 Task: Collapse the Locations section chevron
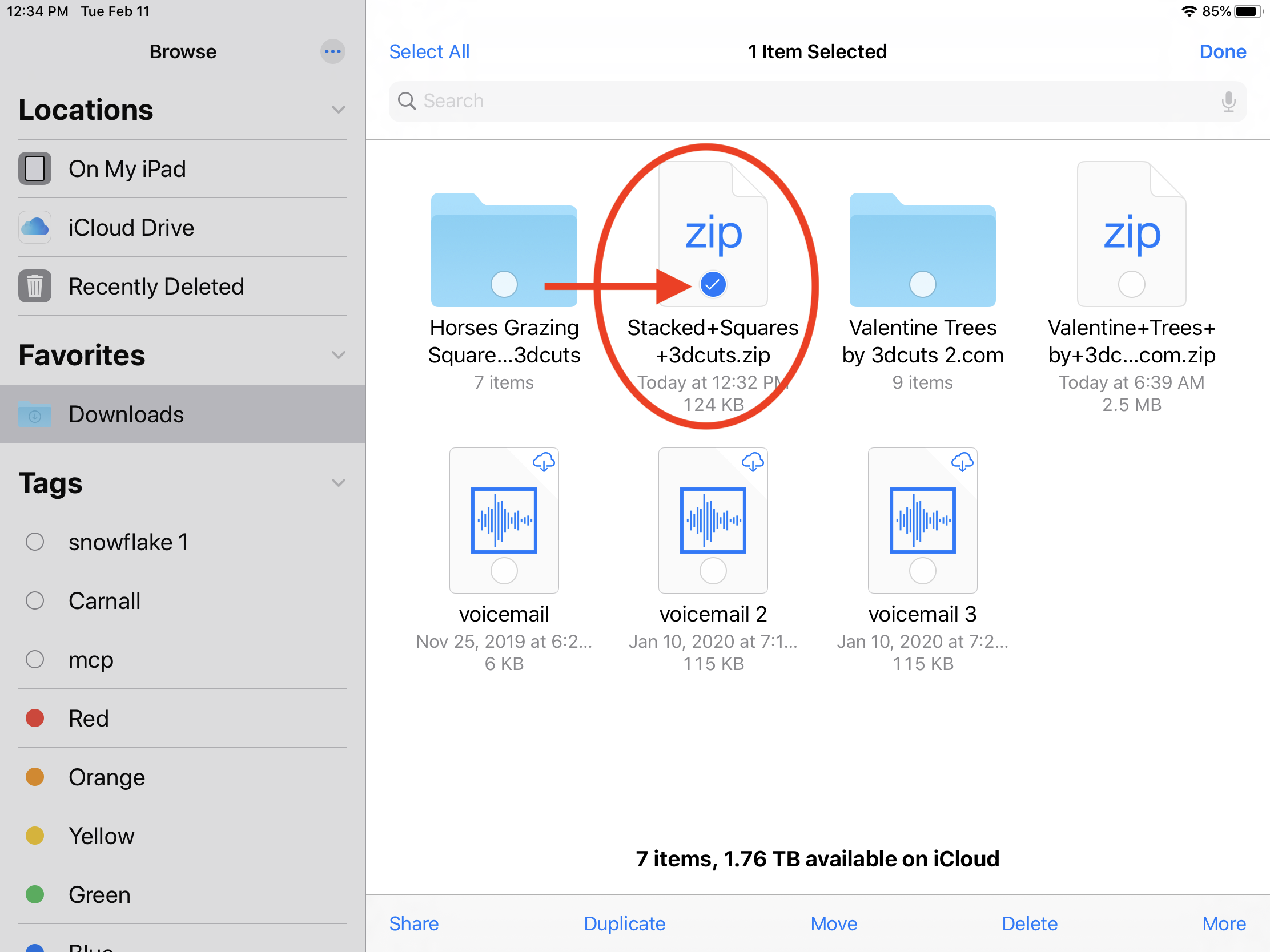pyautogui.click(x=339, y=110)
